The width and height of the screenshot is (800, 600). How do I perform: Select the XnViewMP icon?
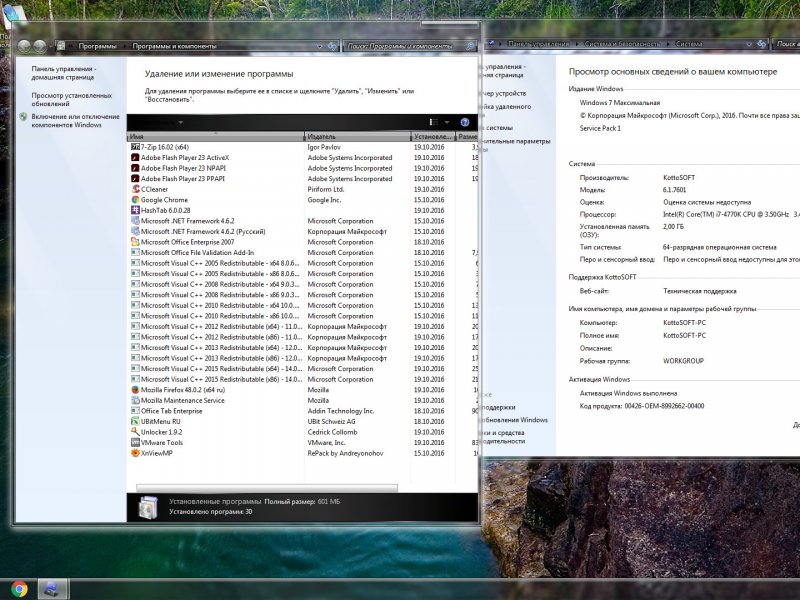click(x=135, y=453)
